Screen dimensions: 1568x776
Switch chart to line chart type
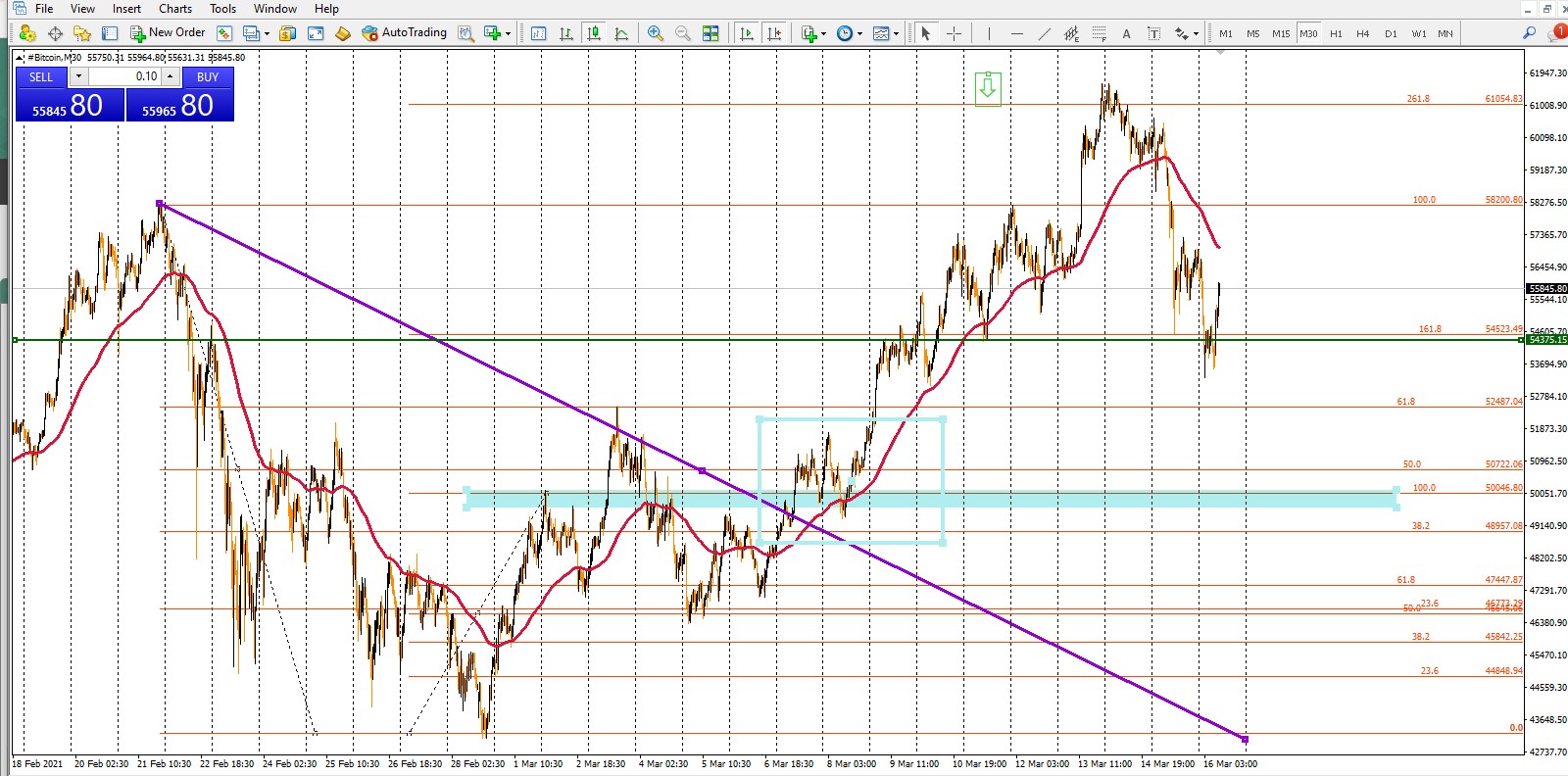coord(620,33)
